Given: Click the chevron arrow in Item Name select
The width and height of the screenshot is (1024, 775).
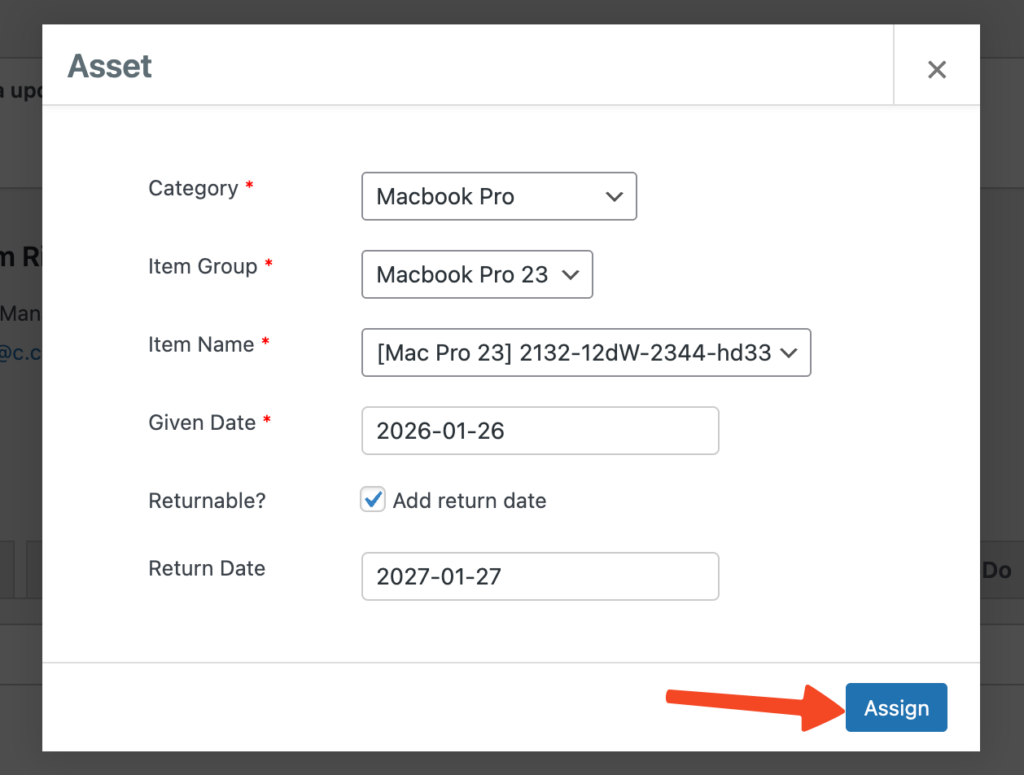Looking at the screenshot, I should click(788, 353).
